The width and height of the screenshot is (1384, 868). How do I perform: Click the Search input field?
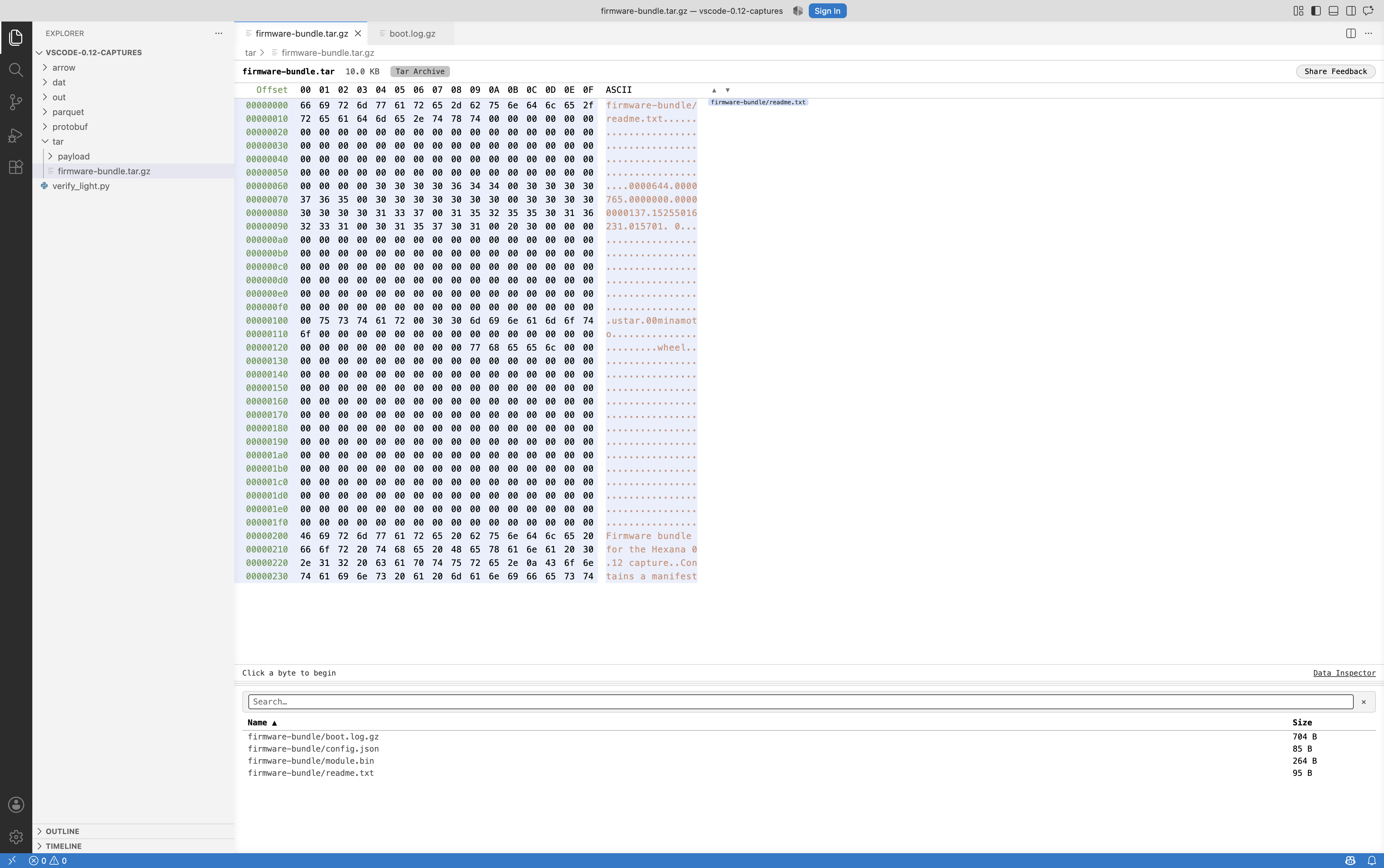pos(800,702)
